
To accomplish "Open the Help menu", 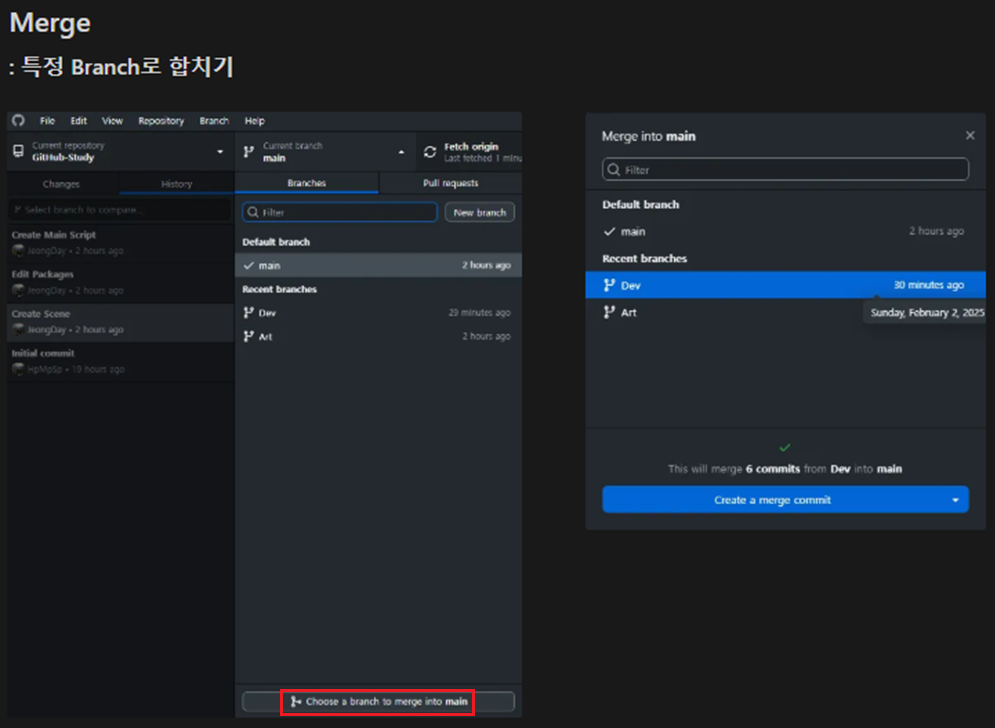I will 254,121.
